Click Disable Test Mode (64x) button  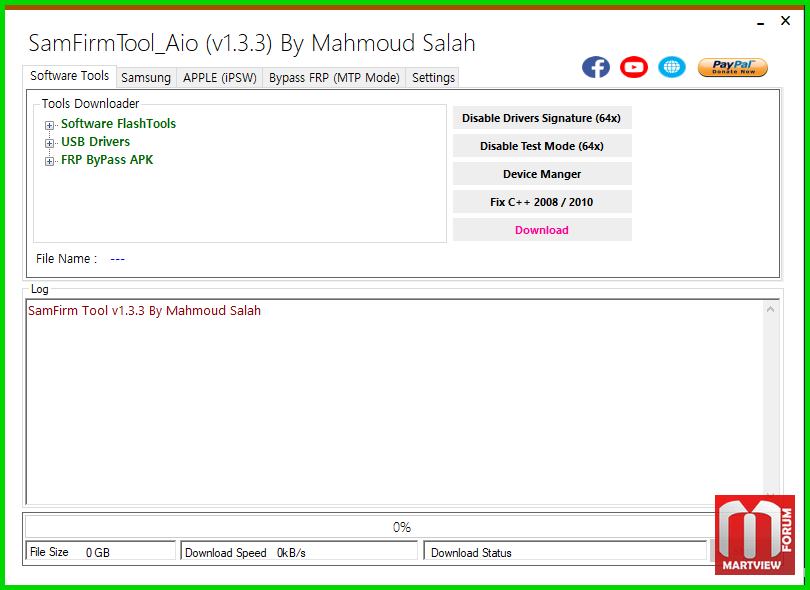click(x=542, y=146)
